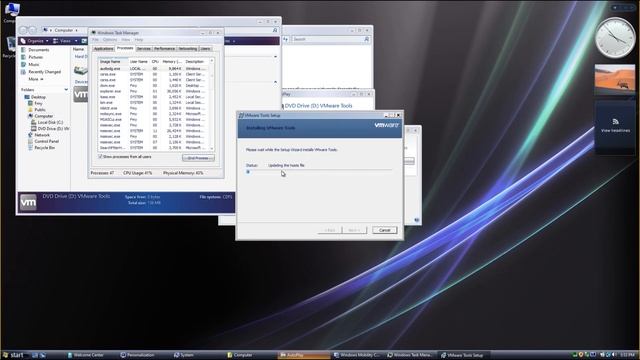Screen dimensions: 640x360
Task: Select the explorer.exe process row
Action: [x=153, y=91]
